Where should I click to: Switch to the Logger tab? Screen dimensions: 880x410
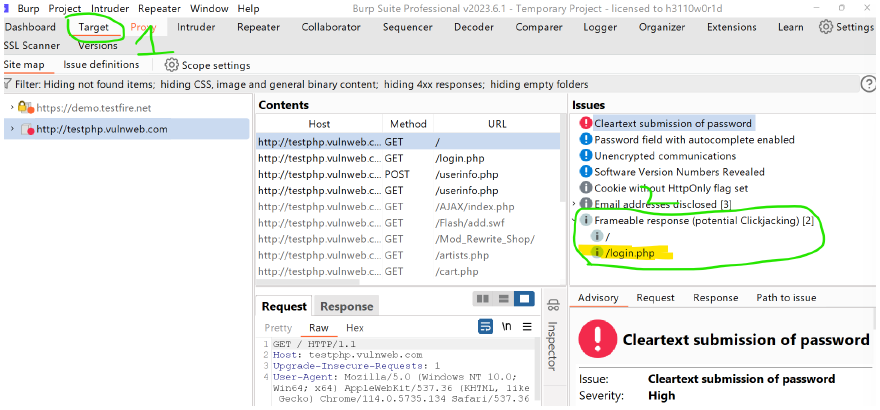pos(600,27)
